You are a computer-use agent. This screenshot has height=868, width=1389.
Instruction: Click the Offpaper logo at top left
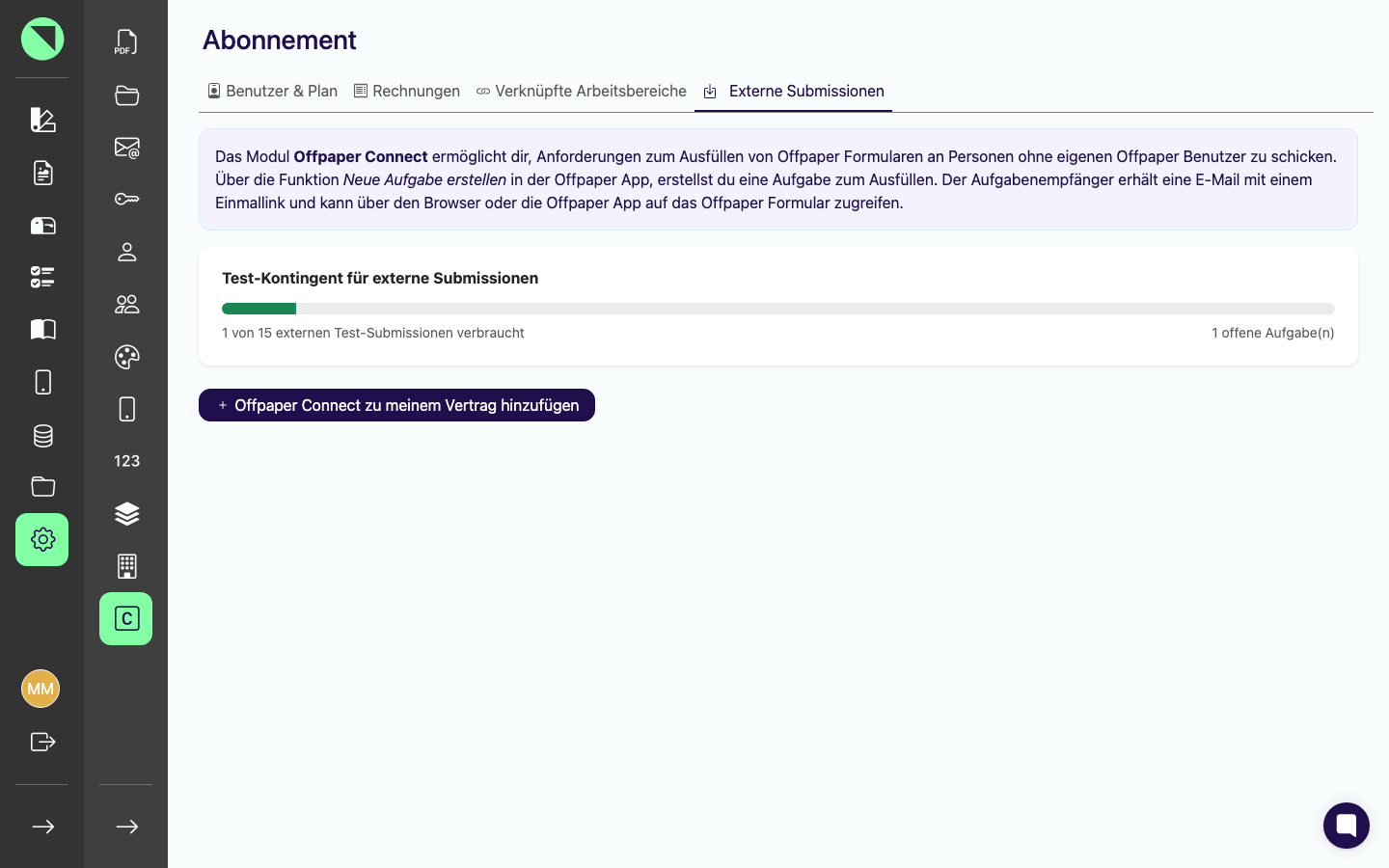[42, 39]
